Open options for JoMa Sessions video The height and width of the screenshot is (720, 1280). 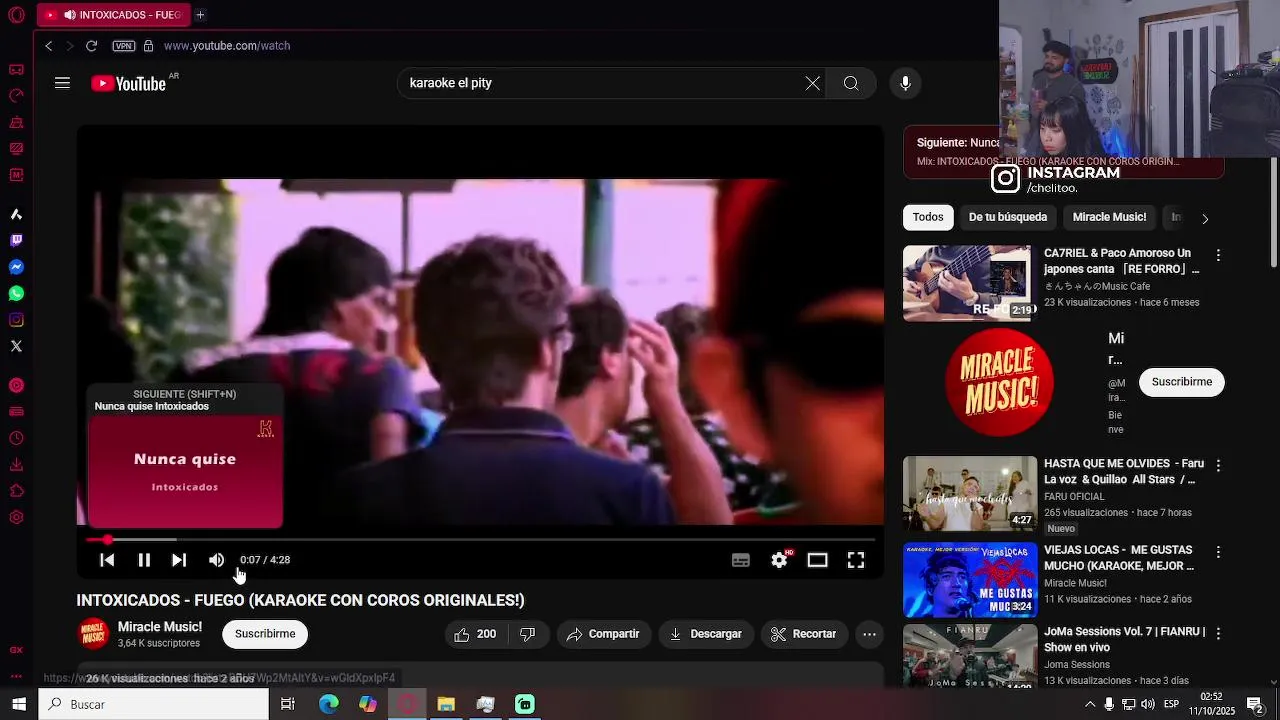(1218, 634)
